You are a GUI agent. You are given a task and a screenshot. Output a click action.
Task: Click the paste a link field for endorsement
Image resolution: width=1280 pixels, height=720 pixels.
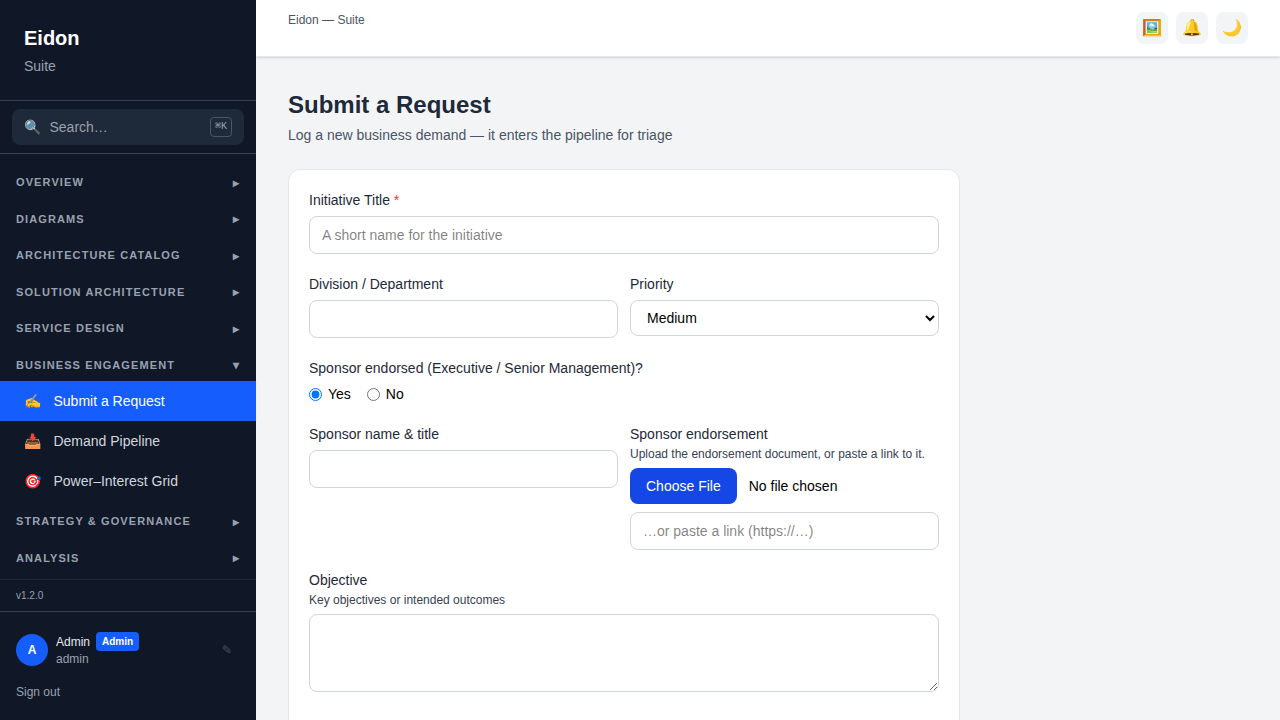[x=784, y=531]
